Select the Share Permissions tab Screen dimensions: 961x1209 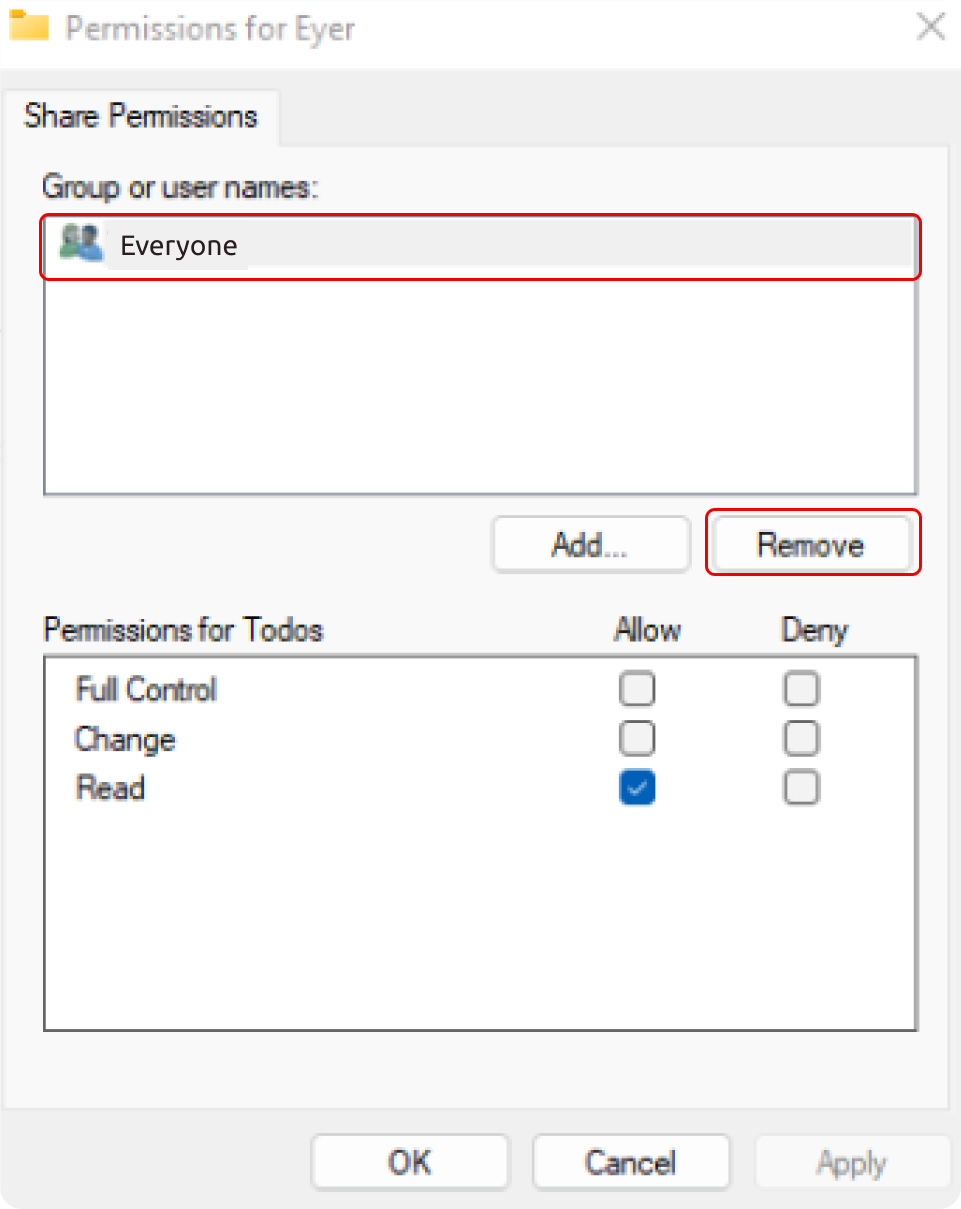(141, 116)
